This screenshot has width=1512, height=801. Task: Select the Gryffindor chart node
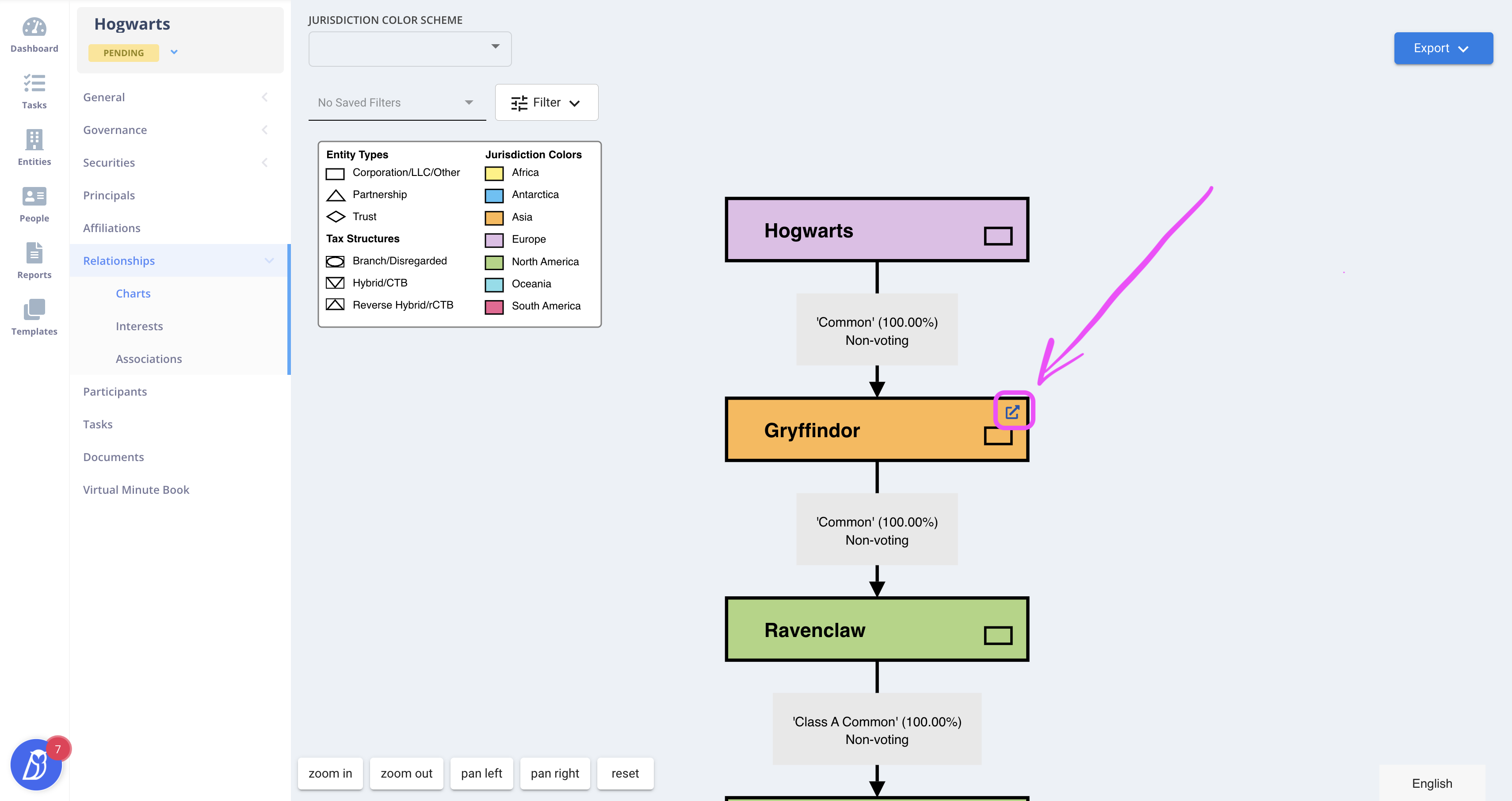tap(877, 430)
